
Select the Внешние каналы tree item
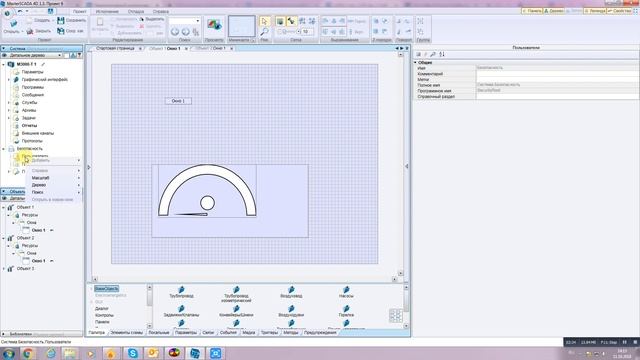pyautogui.click(x=38, y=133)
